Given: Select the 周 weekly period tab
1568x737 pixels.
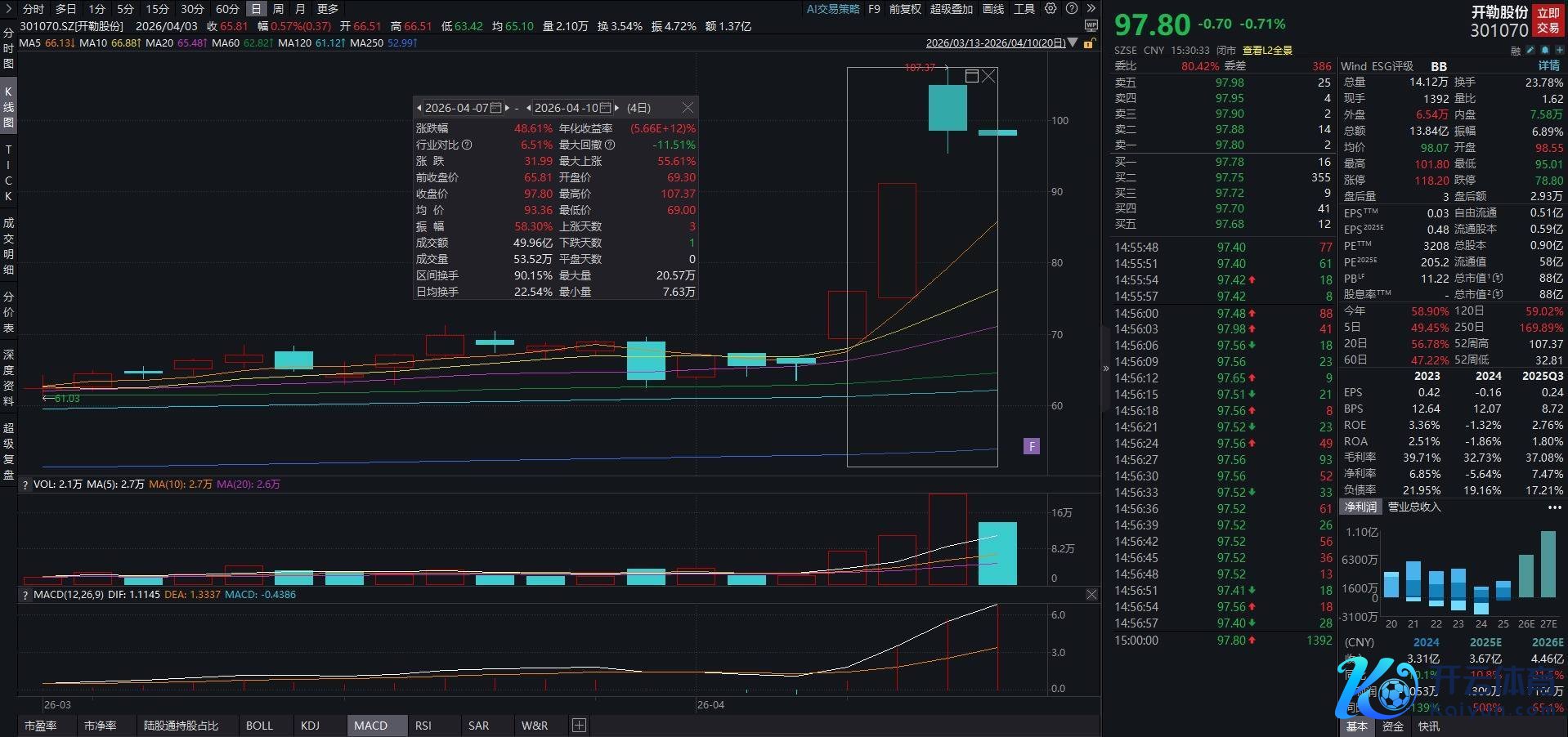Looking at the screenshot, I should 278,9.
